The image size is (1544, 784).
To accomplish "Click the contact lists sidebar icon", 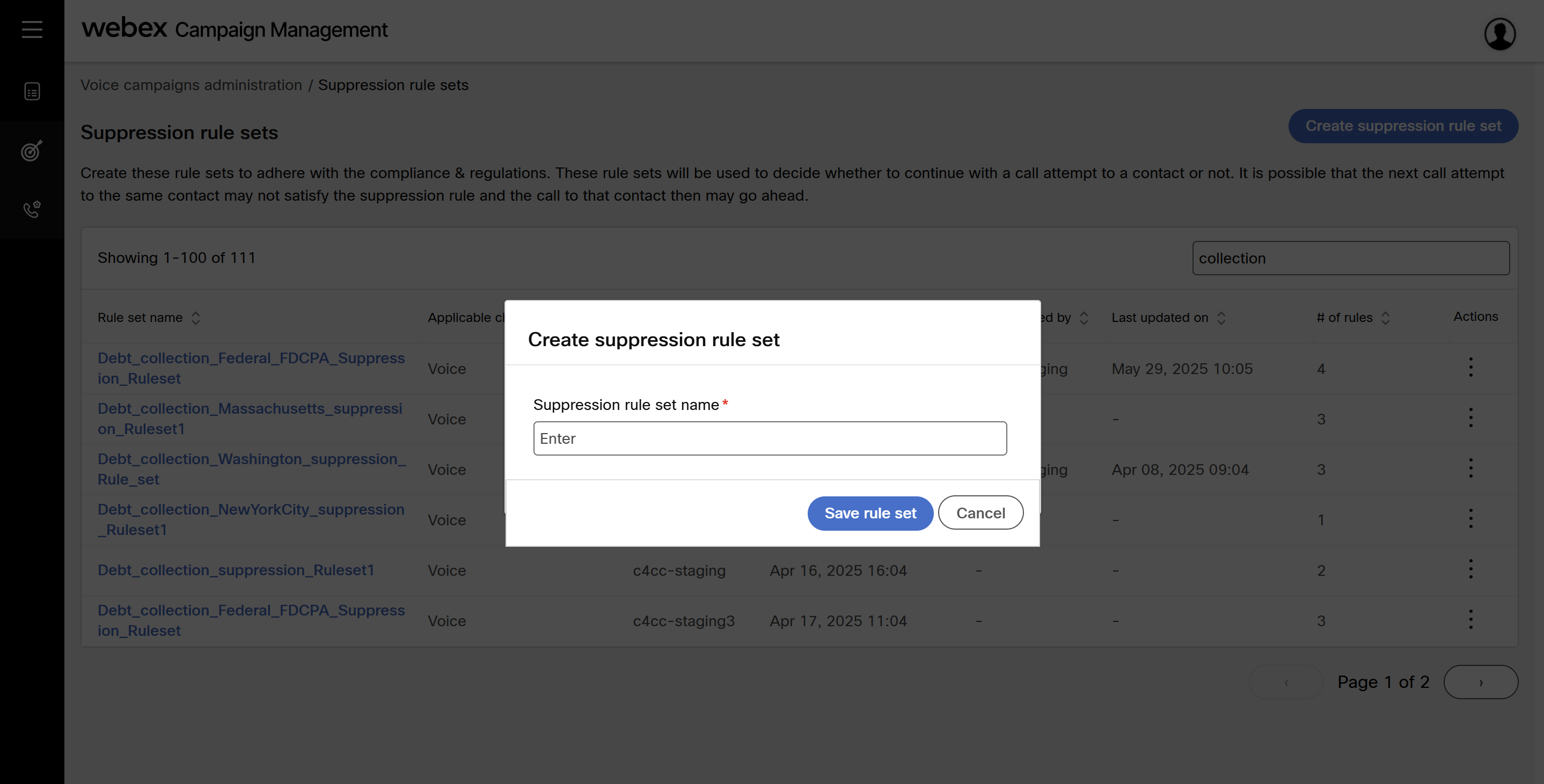I will [x=32, y=91].
